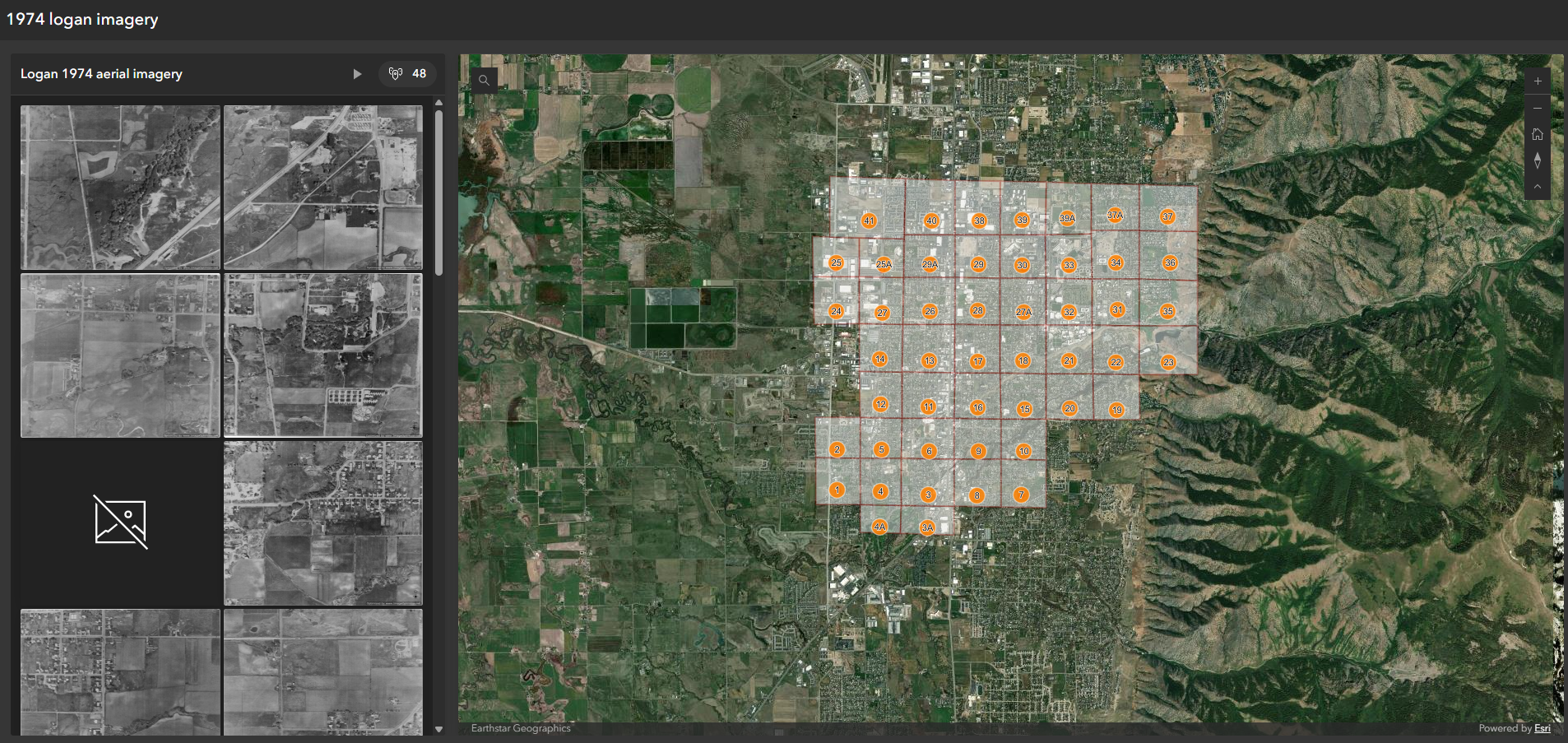Zoom in on the map
The image size is (1568, 743).
(1537, 81)
